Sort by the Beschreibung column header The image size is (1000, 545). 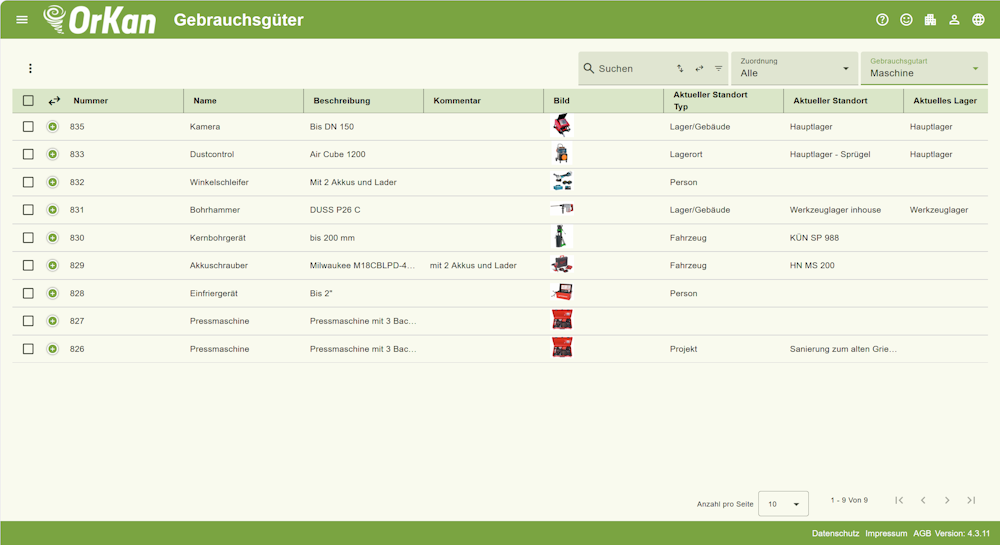tap(342, 101)
